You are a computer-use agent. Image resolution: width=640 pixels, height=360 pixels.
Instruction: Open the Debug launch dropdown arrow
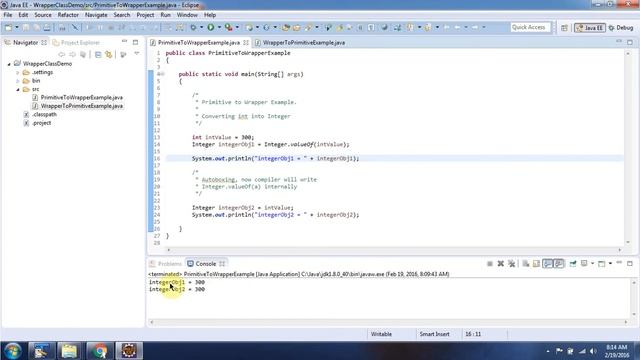[202, 27]
